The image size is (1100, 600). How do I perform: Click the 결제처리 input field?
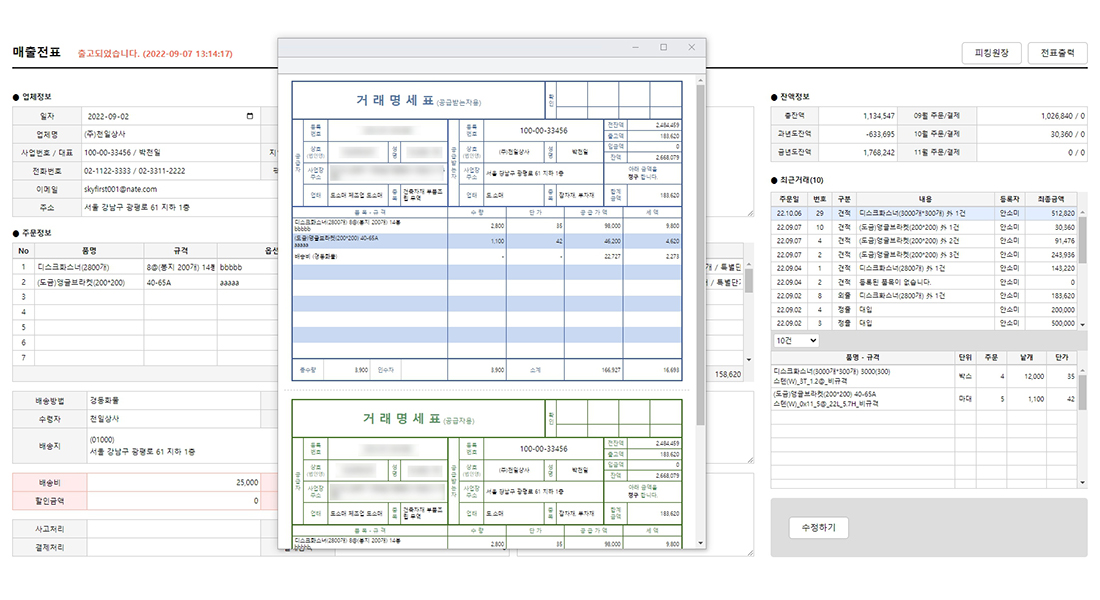tap(173, 547)
